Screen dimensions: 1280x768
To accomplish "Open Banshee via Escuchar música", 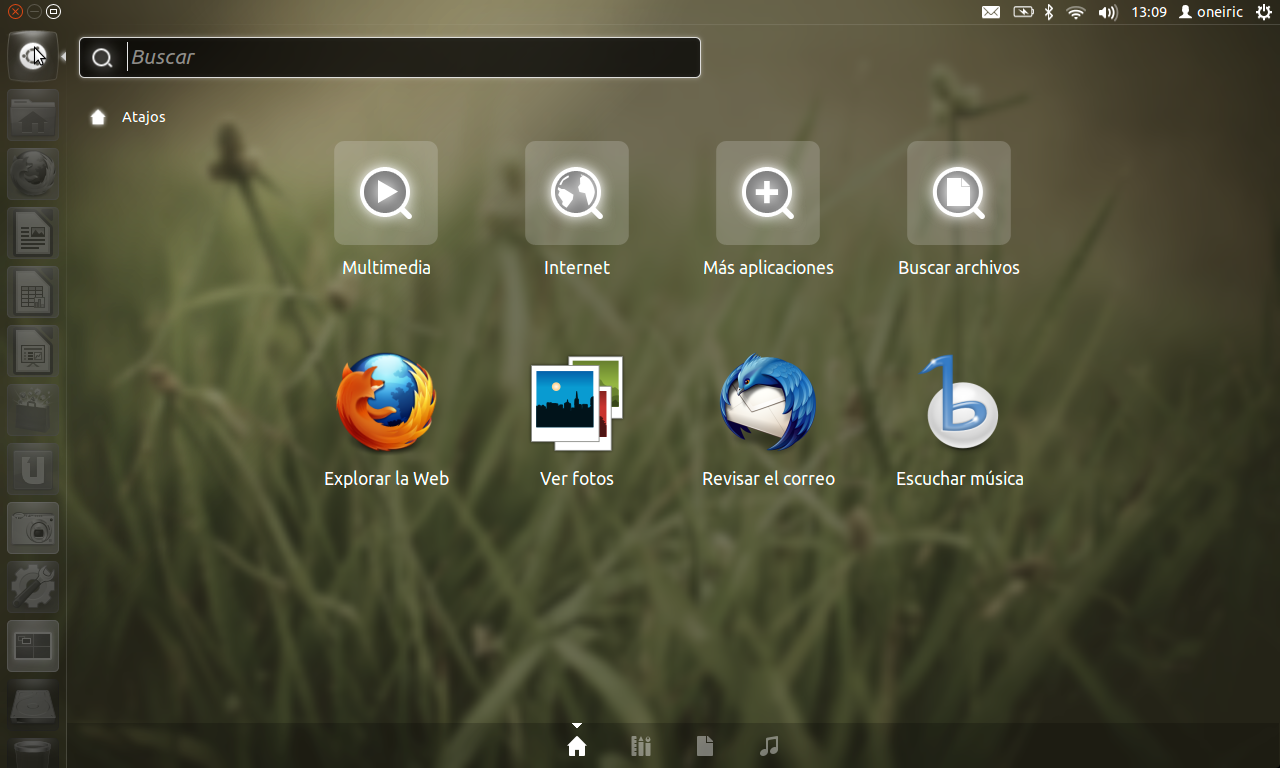I will click(959, 403).
